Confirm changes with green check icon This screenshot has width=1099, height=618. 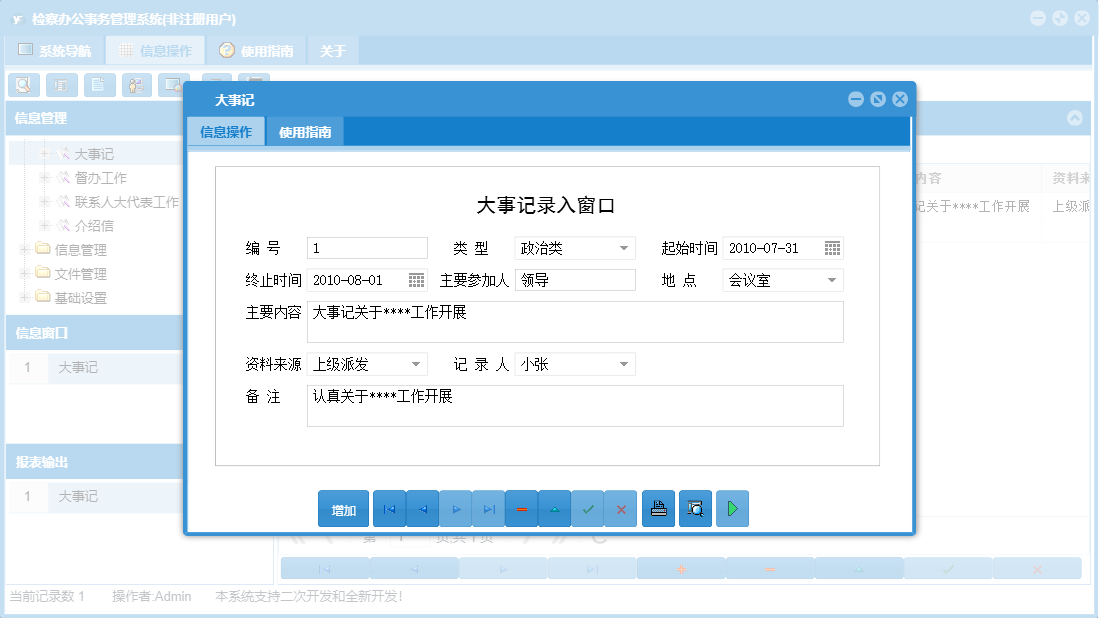[x=588, y=508]
